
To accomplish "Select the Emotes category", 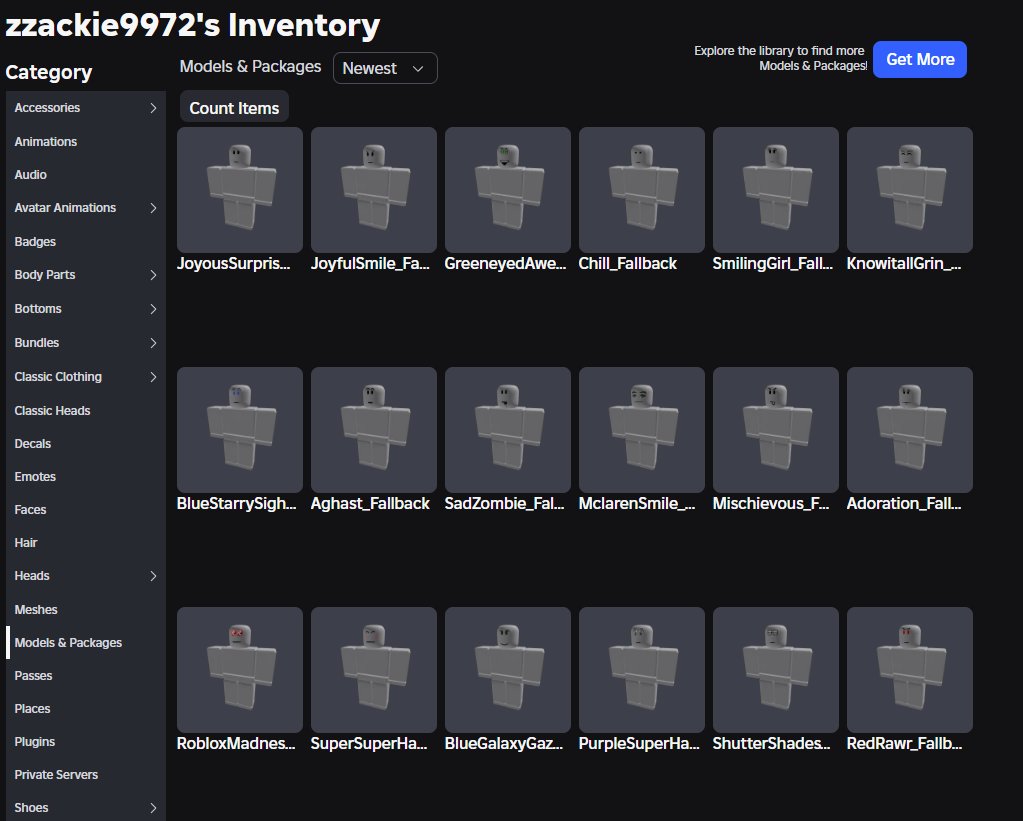I will pos(85,476).
